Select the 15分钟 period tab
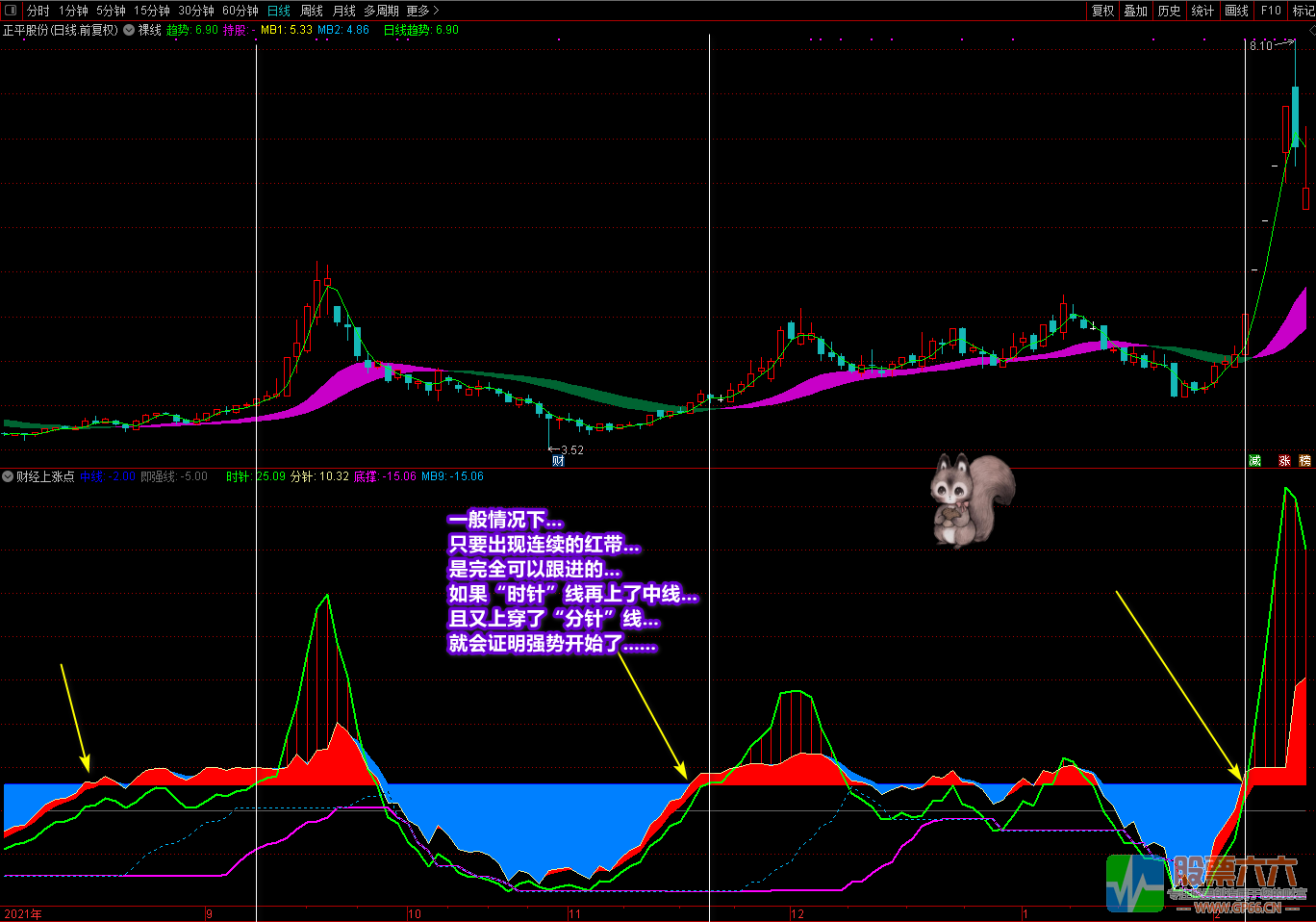Viewport: 1316px width, 922px height. (152, 11)
